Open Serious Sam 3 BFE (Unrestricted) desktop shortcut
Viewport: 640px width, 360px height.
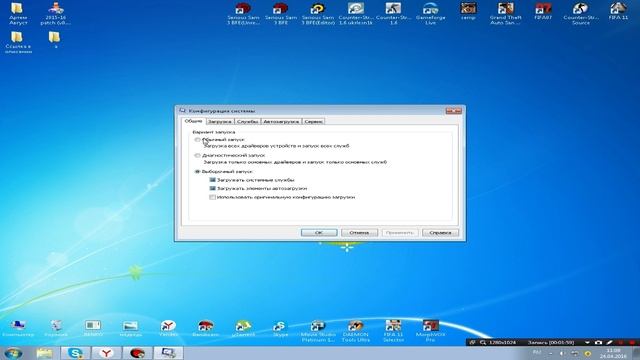pyautogui.click(x=243, y=13)
